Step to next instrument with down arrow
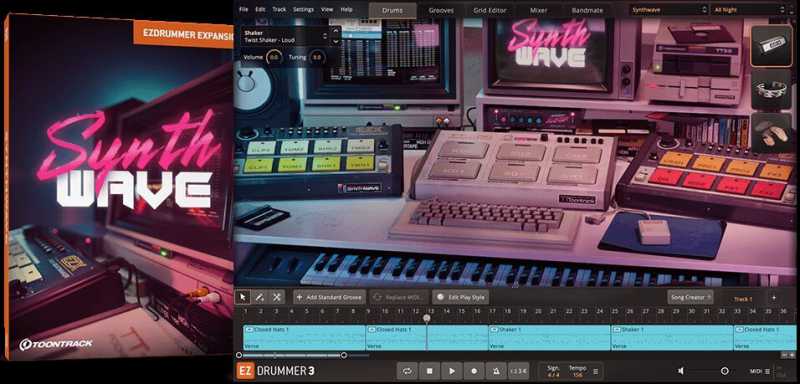Screen dimensions: 800x384 pyautogui.click(x=335, y=41)
